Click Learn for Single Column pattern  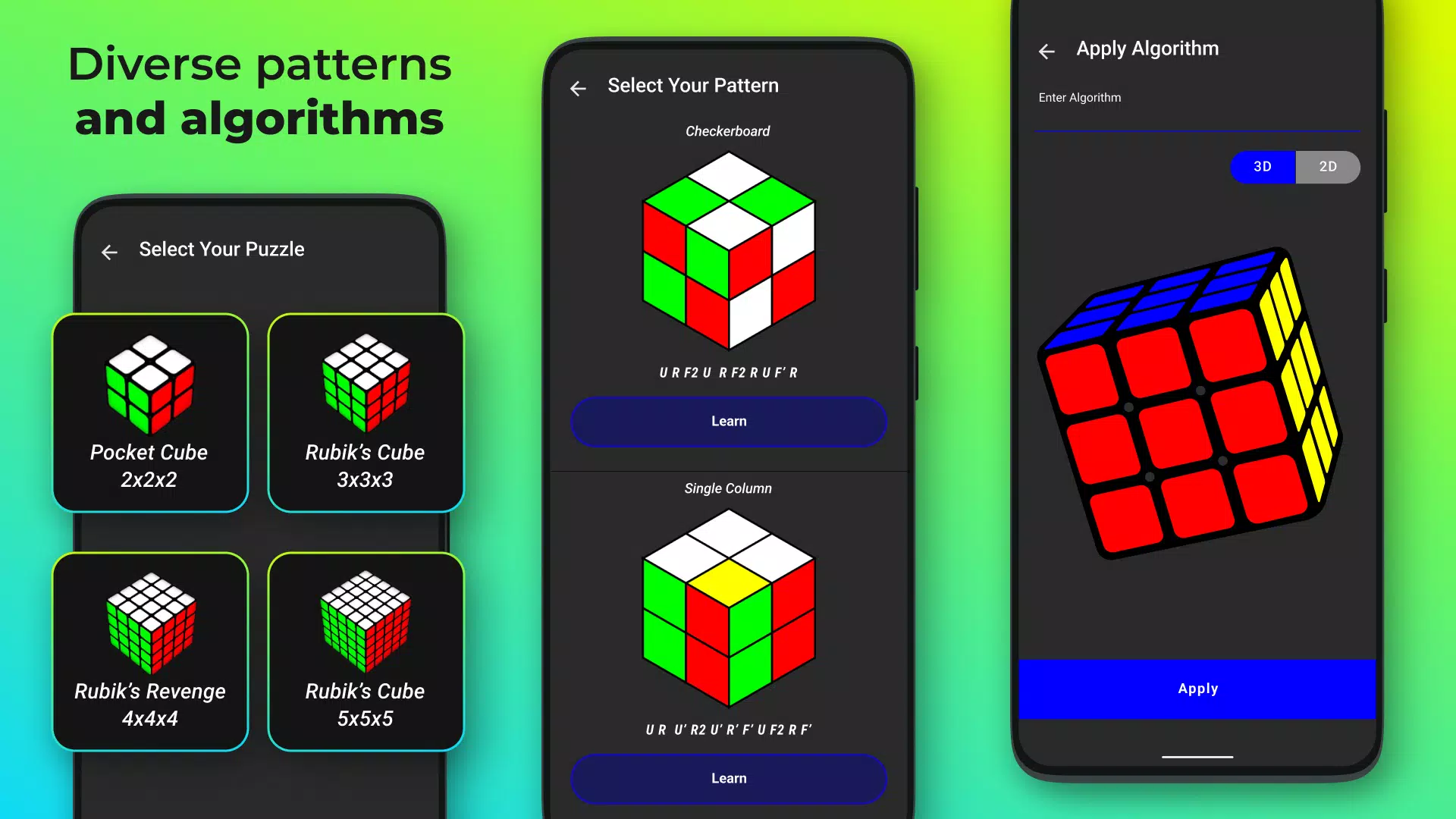coord(729,778)
